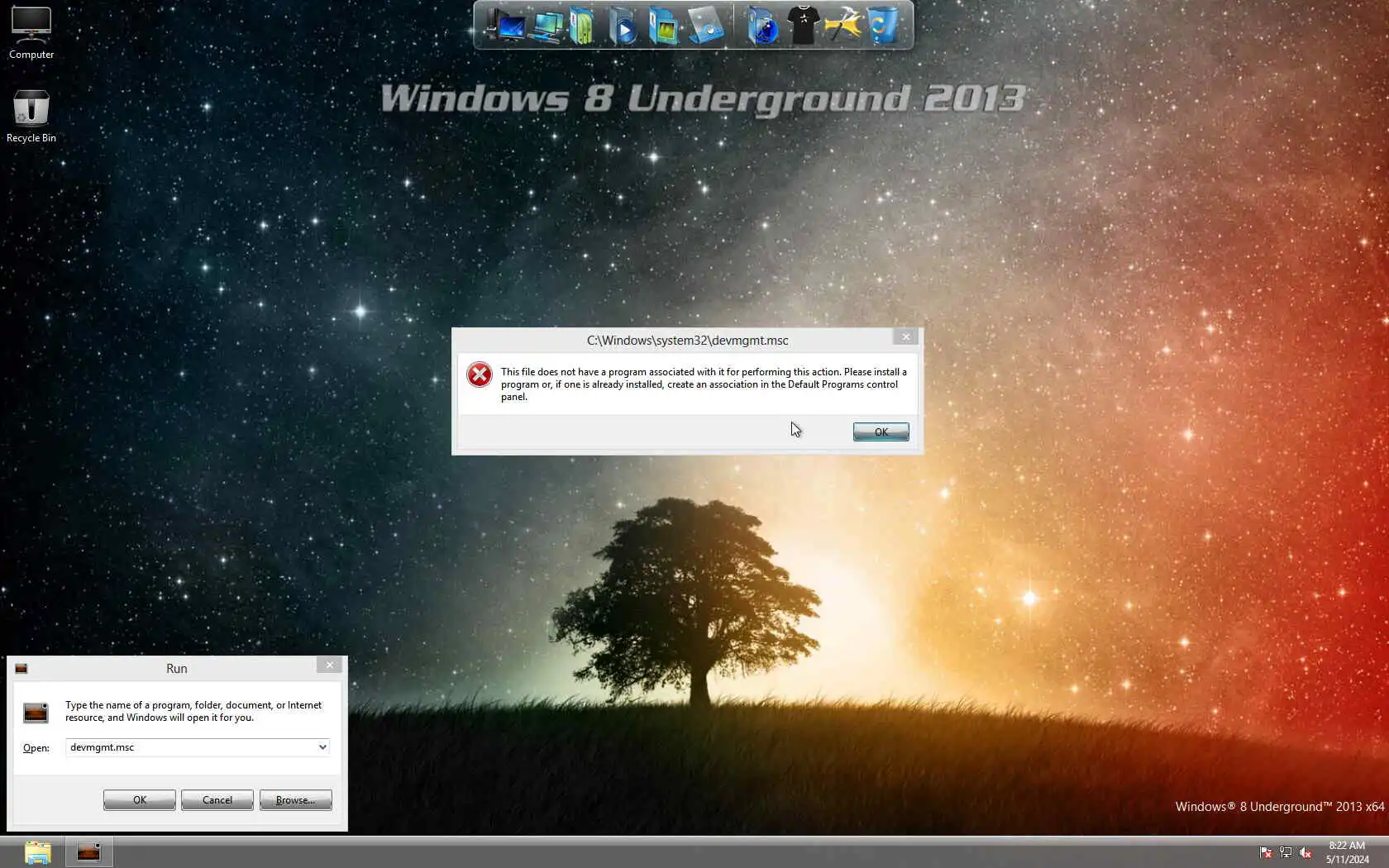Expand the Open combo box dropdown arrow
This screenshot has height=868, width=1389.
tap(322, 747)
